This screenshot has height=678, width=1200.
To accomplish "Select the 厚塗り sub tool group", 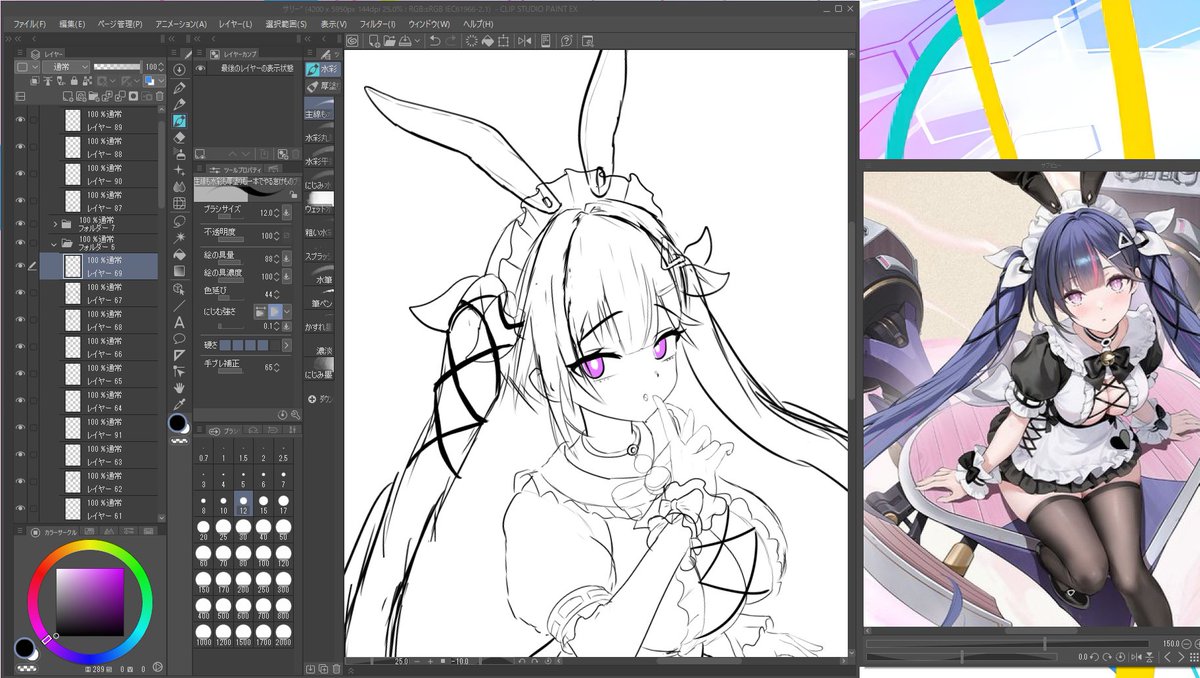I will [x=323, y=86].
